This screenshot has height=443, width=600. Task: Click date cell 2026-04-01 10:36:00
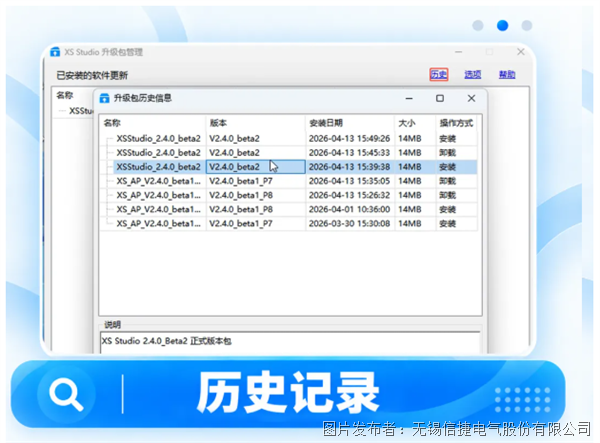(x=349, y=209)
